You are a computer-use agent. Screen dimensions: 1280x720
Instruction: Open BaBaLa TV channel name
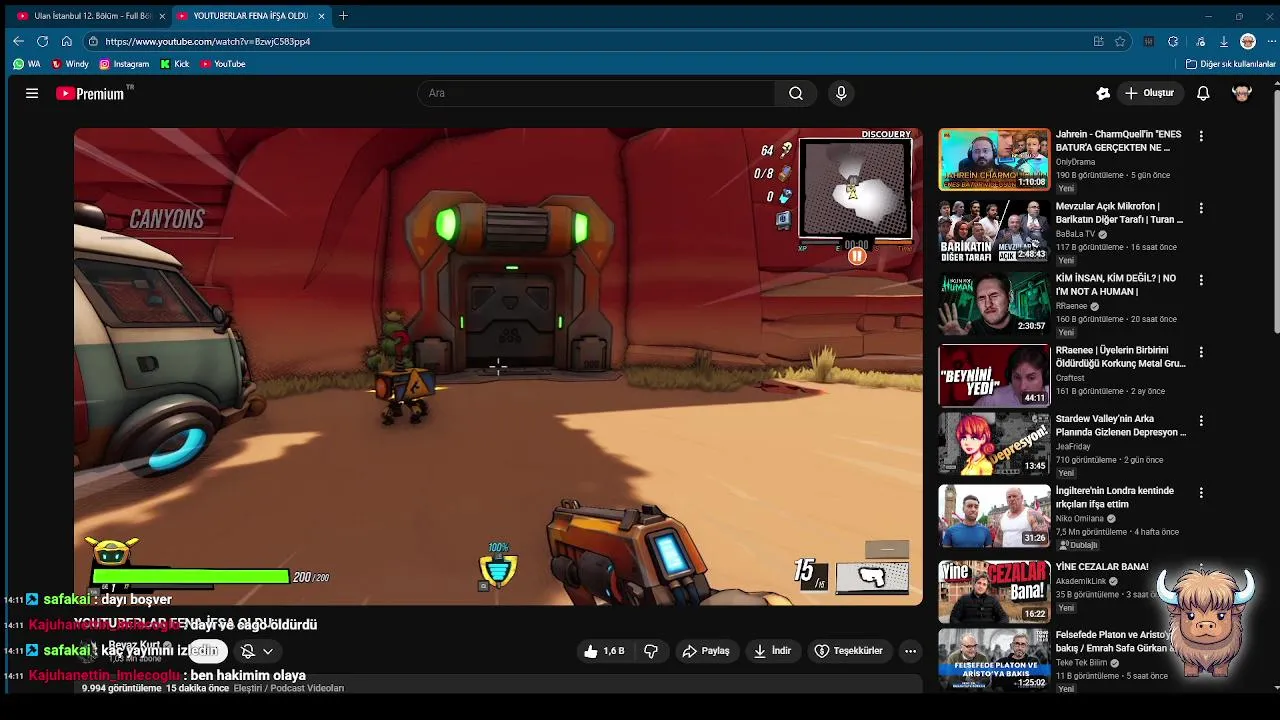[1075, 234]
